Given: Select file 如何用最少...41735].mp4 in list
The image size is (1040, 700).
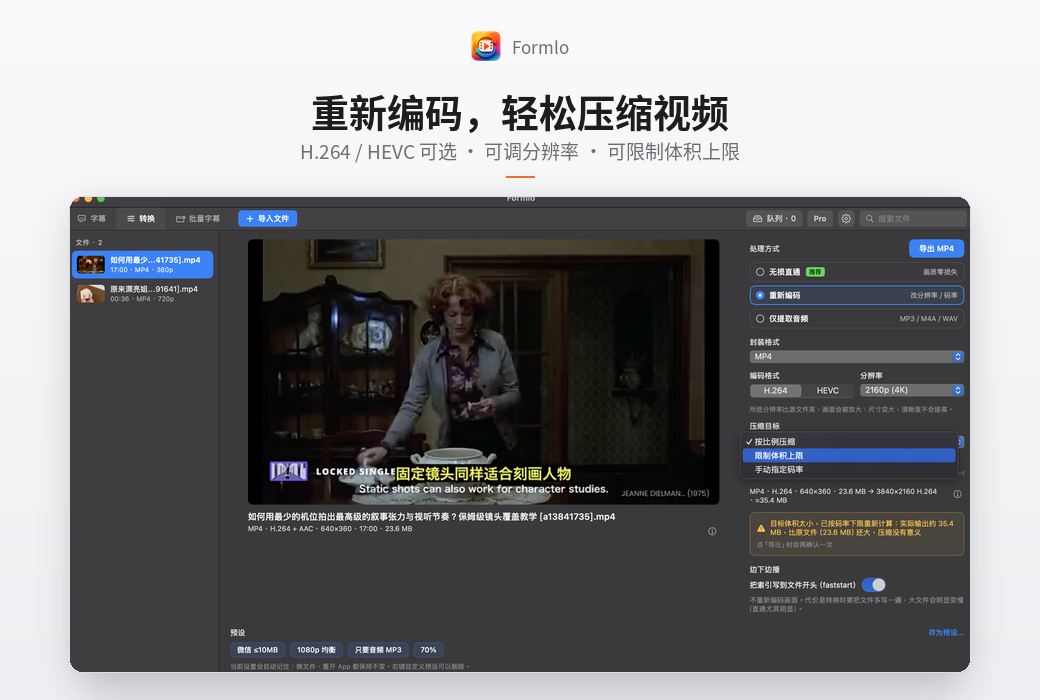Looking at the screenshot, I should click(143, 264).
